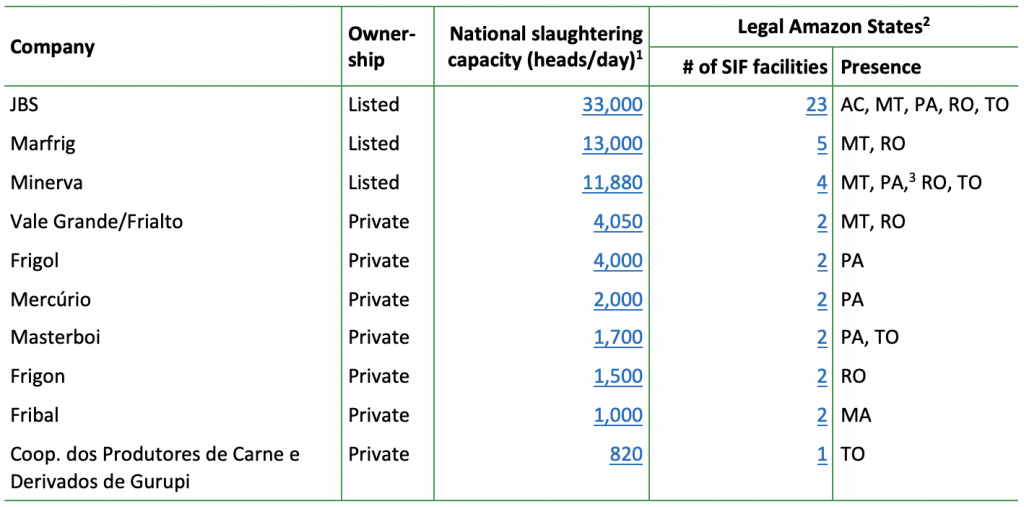
Task: Click Marfrig's 13,000 capacity link
Action: click(612, 144)
